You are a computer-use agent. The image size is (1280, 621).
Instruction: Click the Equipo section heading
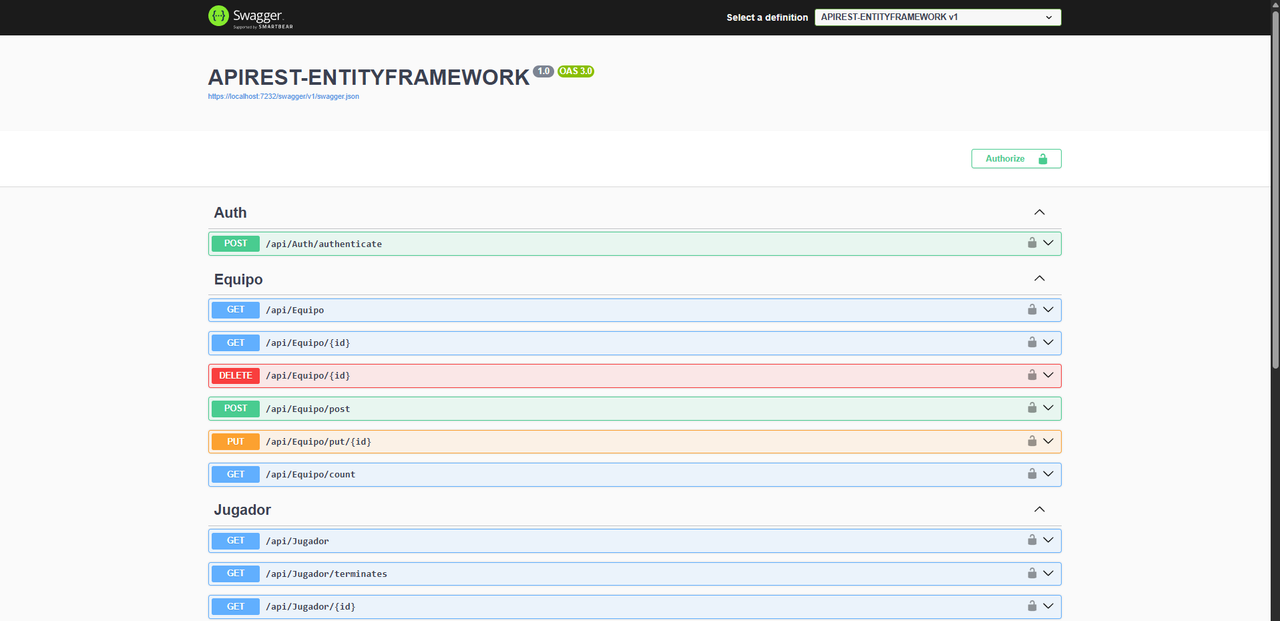238,279
